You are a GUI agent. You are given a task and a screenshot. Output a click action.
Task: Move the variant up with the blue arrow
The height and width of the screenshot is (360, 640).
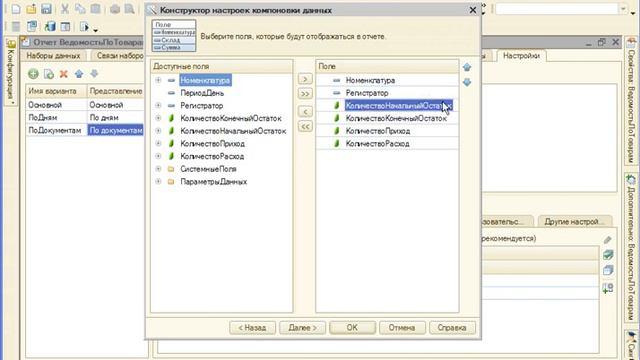click(x=79, y=74)
